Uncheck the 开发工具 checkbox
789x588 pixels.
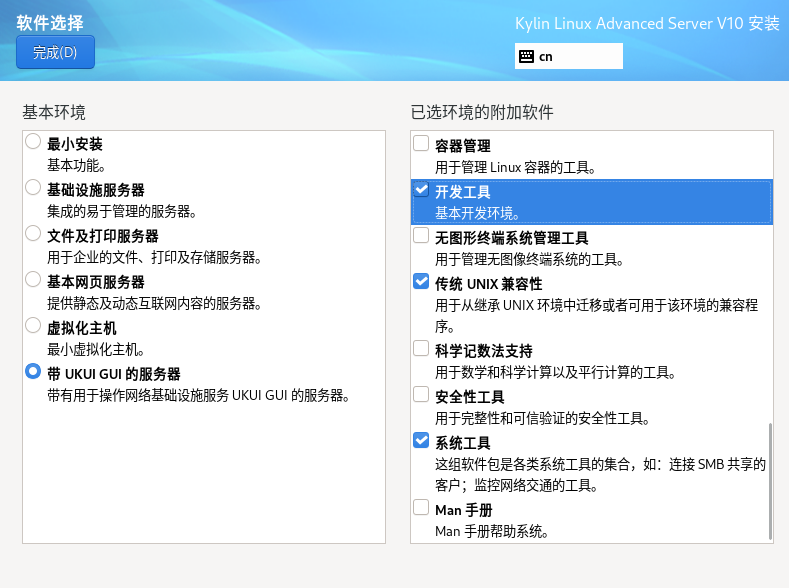click(x=421, y=189)
